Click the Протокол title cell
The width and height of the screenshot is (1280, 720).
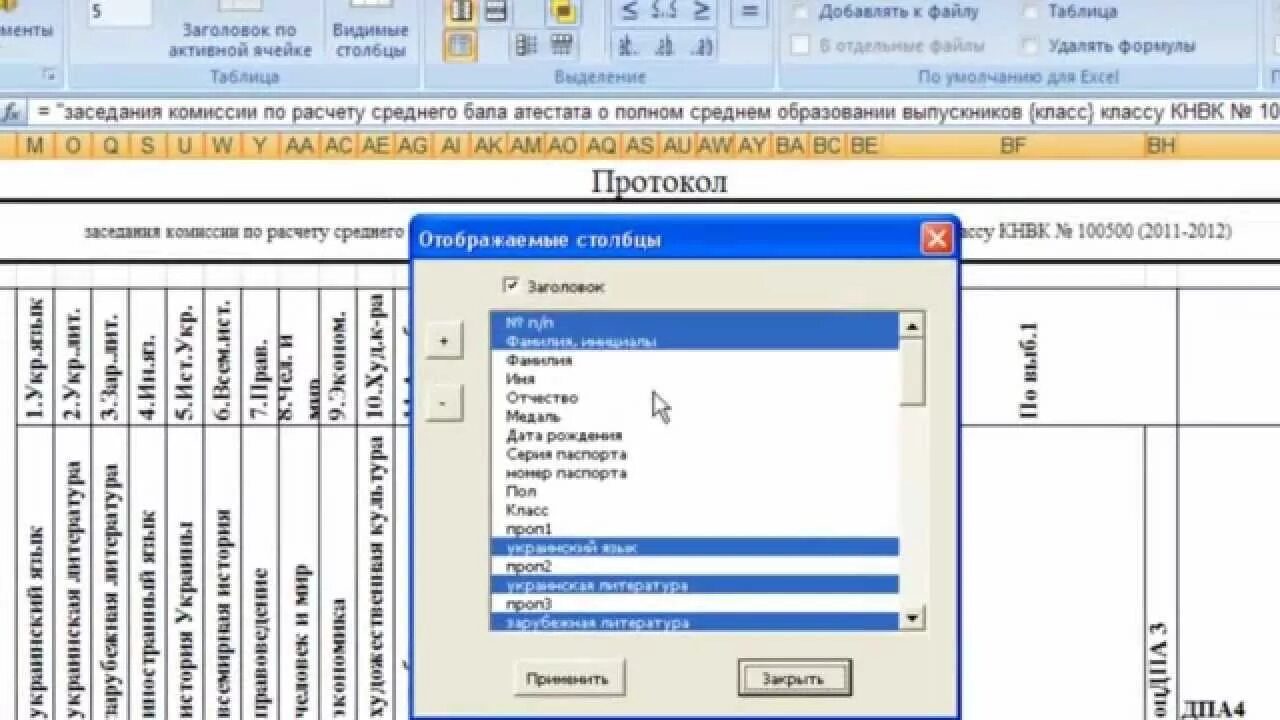(659, 181)
